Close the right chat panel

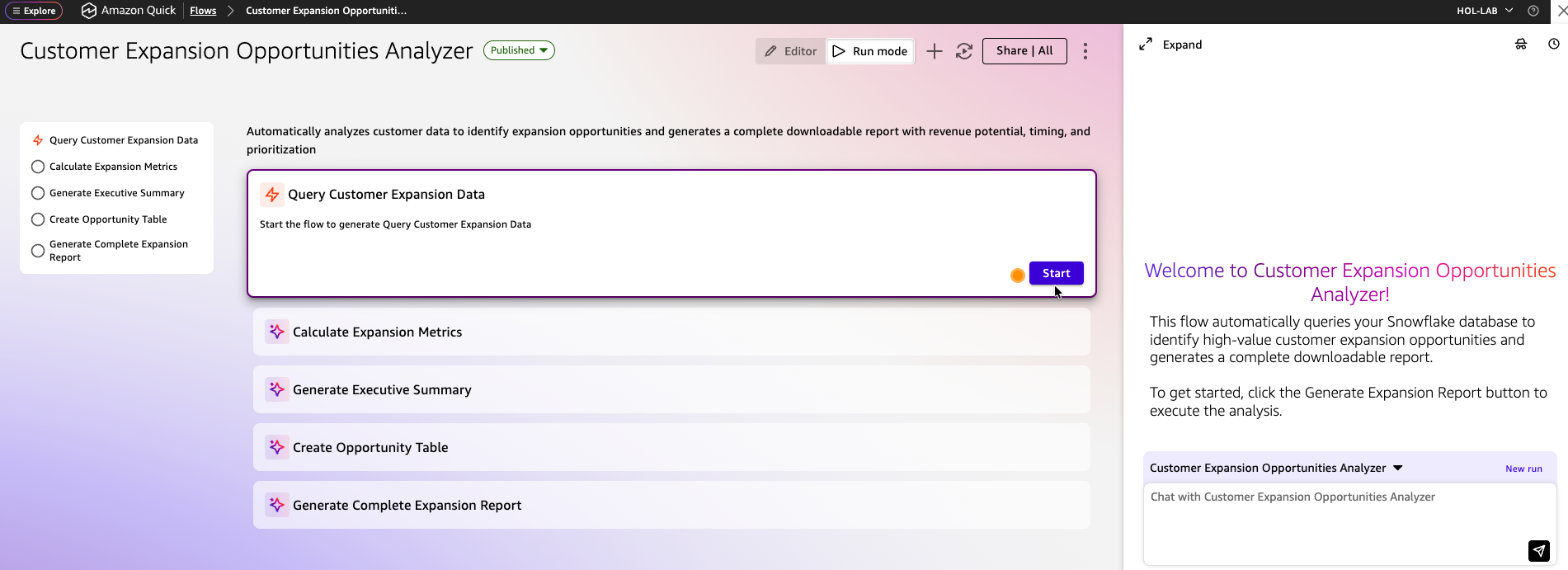coord(1561,11)
